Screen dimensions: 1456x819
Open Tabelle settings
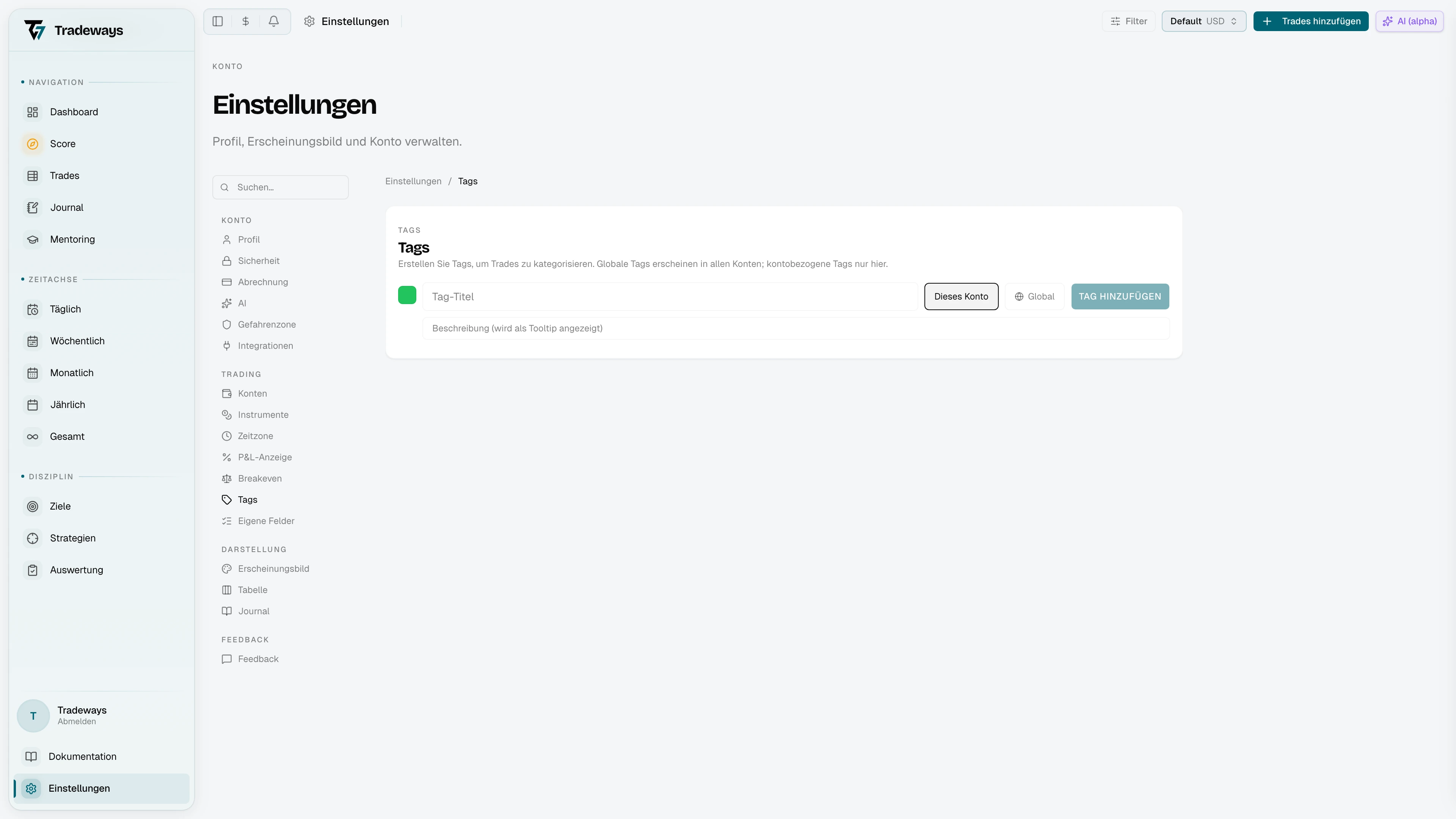280,590
